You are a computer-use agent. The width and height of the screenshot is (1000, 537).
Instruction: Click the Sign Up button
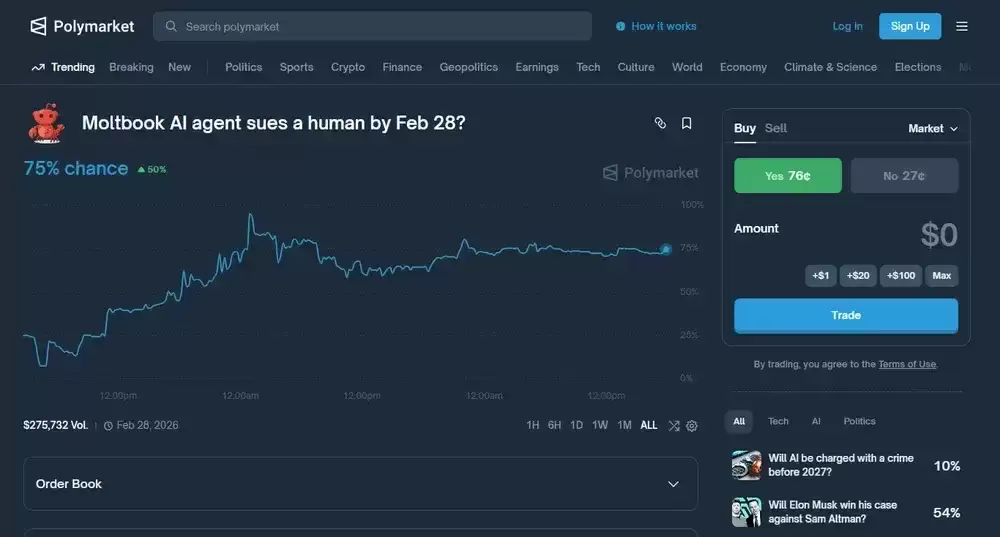point(910,26)
